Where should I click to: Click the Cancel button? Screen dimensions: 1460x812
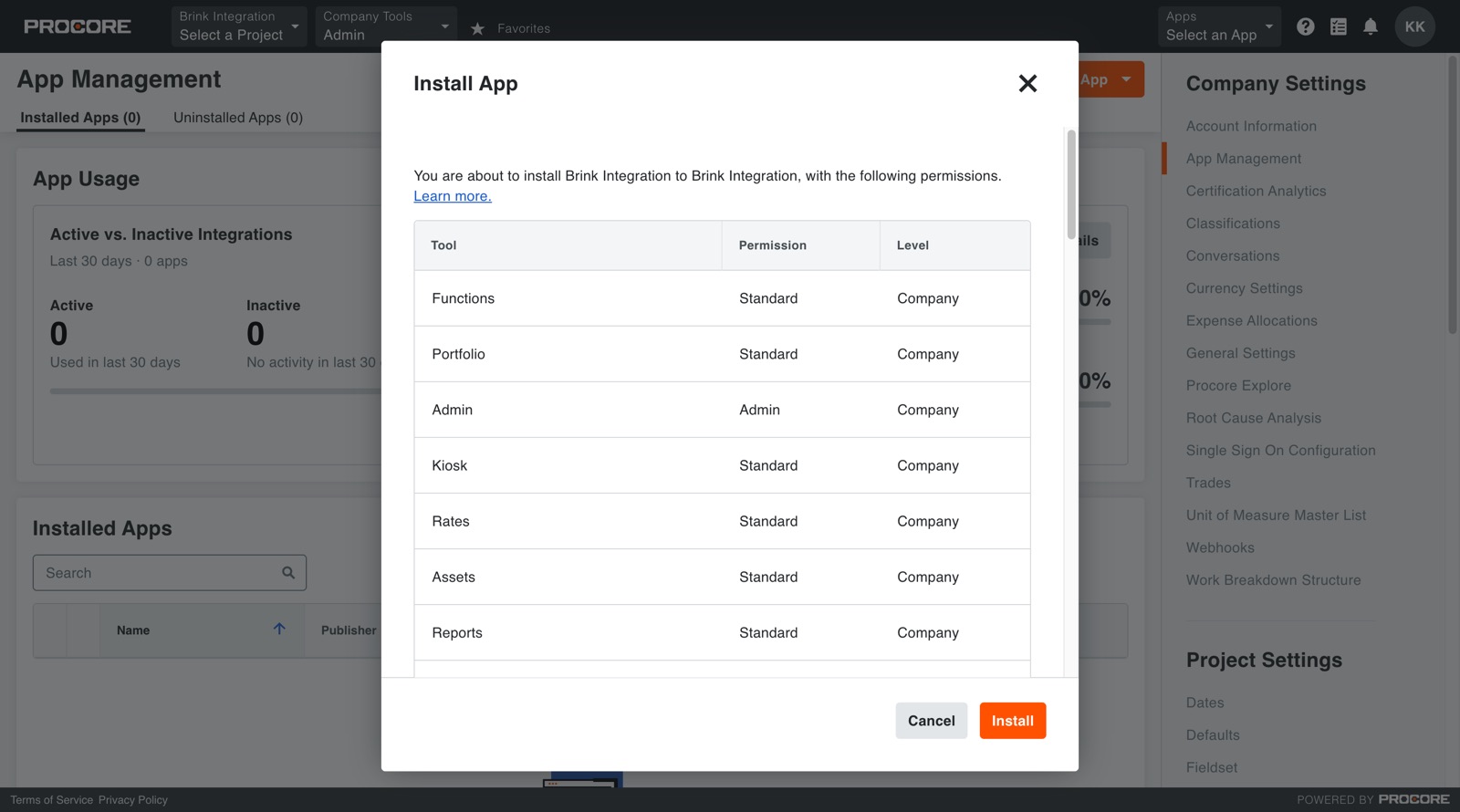pos(932,721)
